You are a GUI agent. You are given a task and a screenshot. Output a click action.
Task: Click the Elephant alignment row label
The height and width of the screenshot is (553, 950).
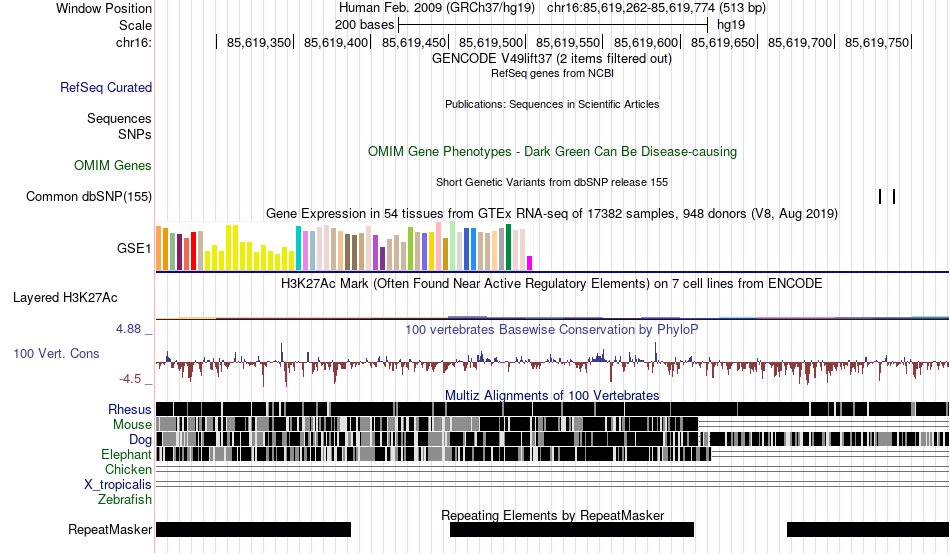pyautogui.click(x=126, y=454)
